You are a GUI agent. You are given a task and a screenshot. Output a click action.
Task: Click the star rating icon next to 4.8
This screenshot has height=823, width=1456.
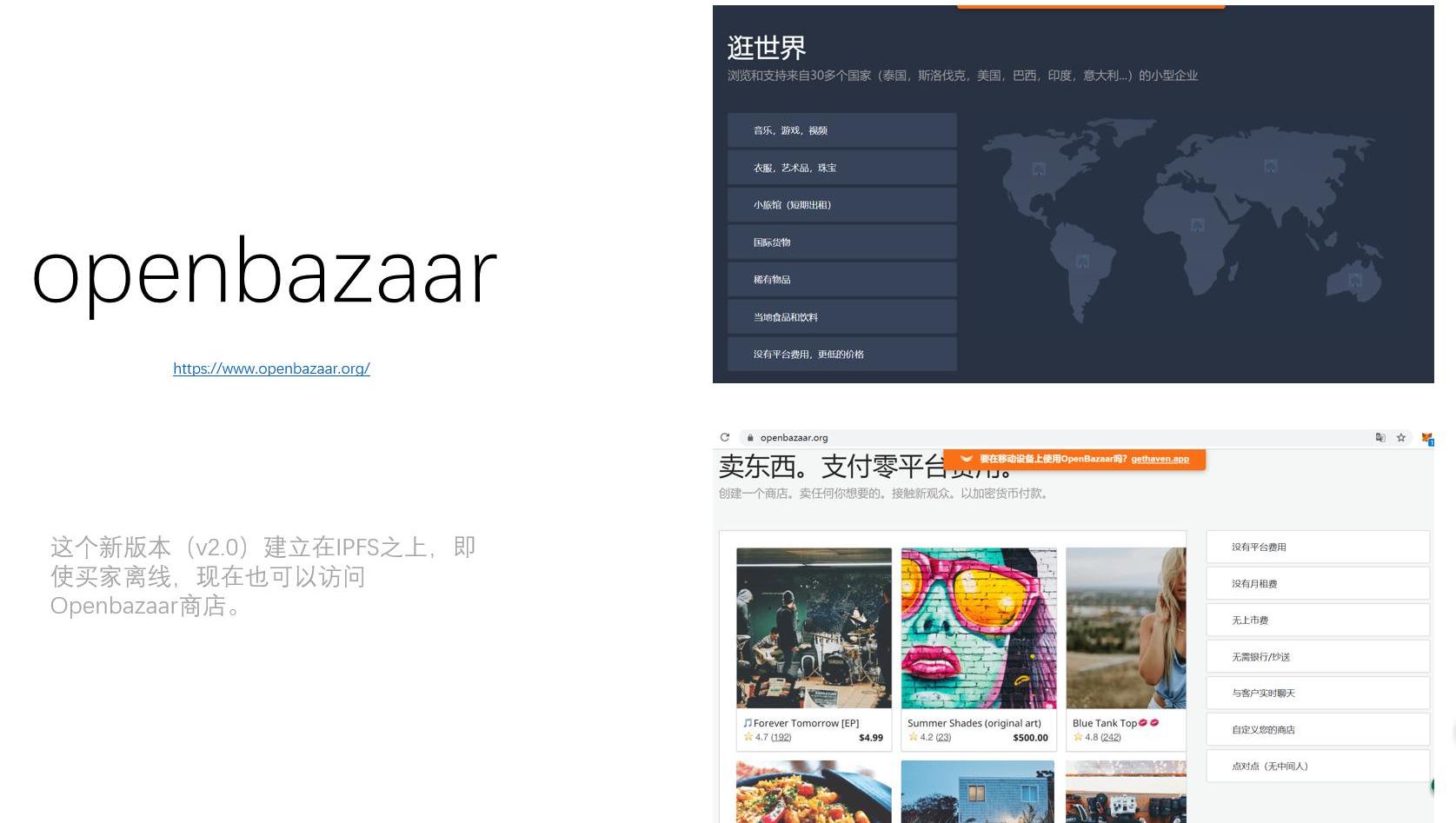1078,737
